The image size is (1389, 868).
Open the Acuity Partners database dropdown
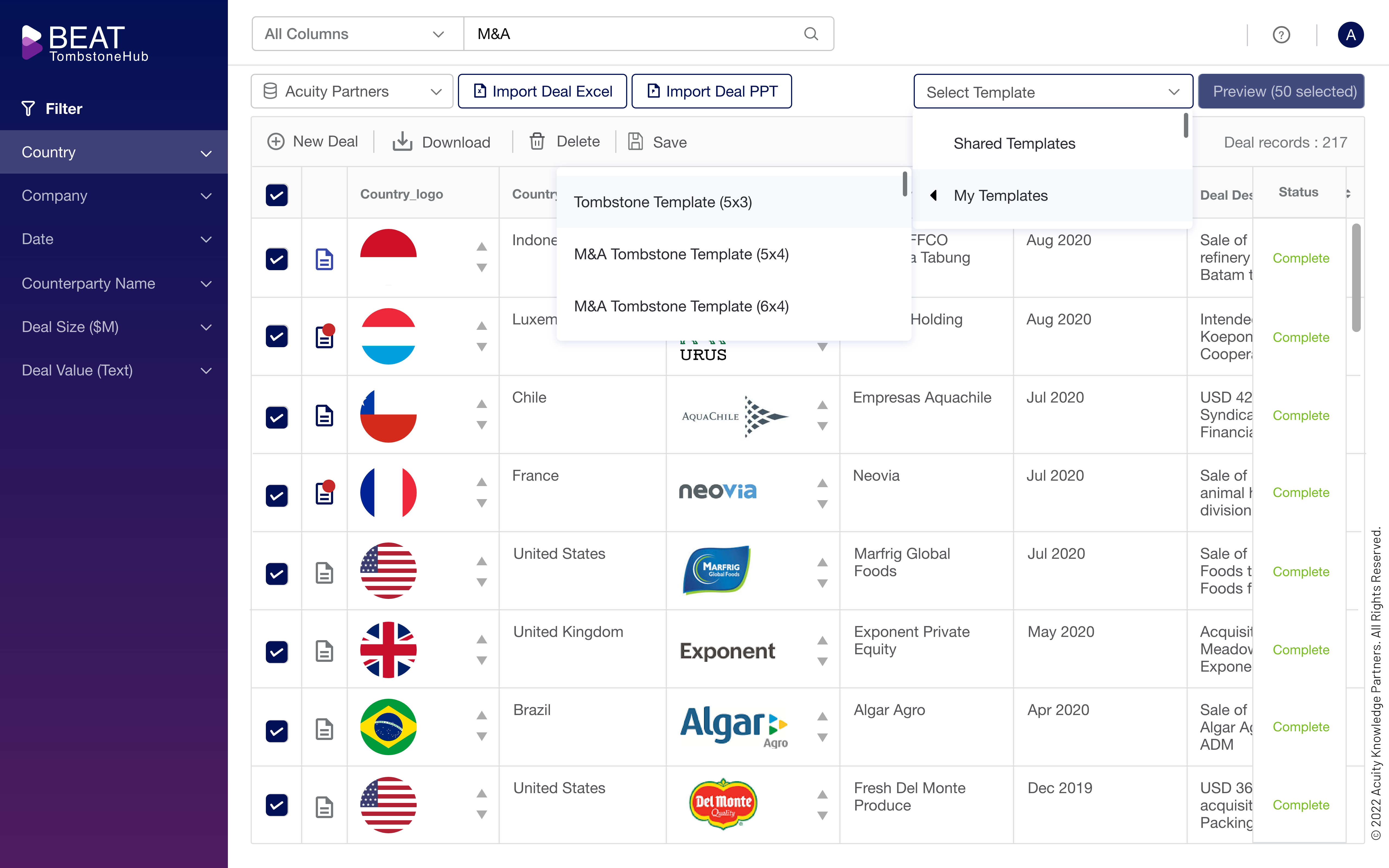pos(352,91)
